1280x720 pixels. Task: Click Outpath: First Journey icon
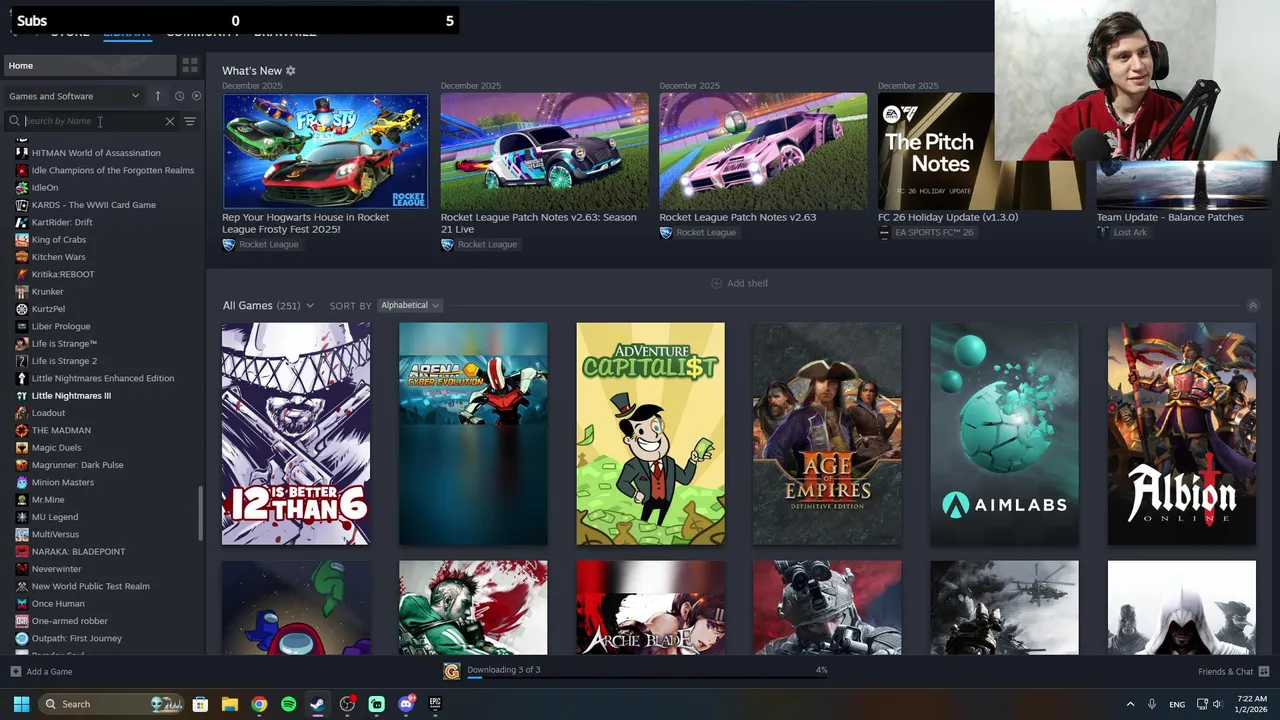(x=22, y=638)
